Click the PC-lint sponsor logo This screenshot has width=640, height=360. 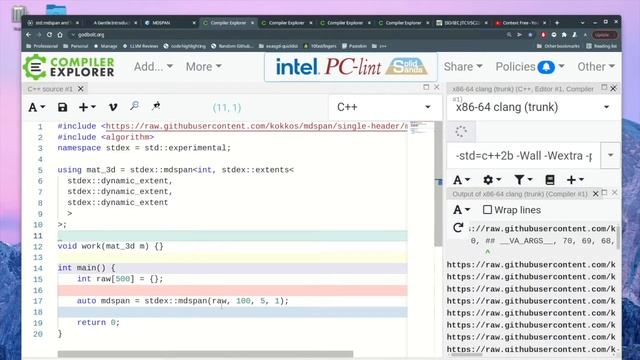click(x=353, y=67)
